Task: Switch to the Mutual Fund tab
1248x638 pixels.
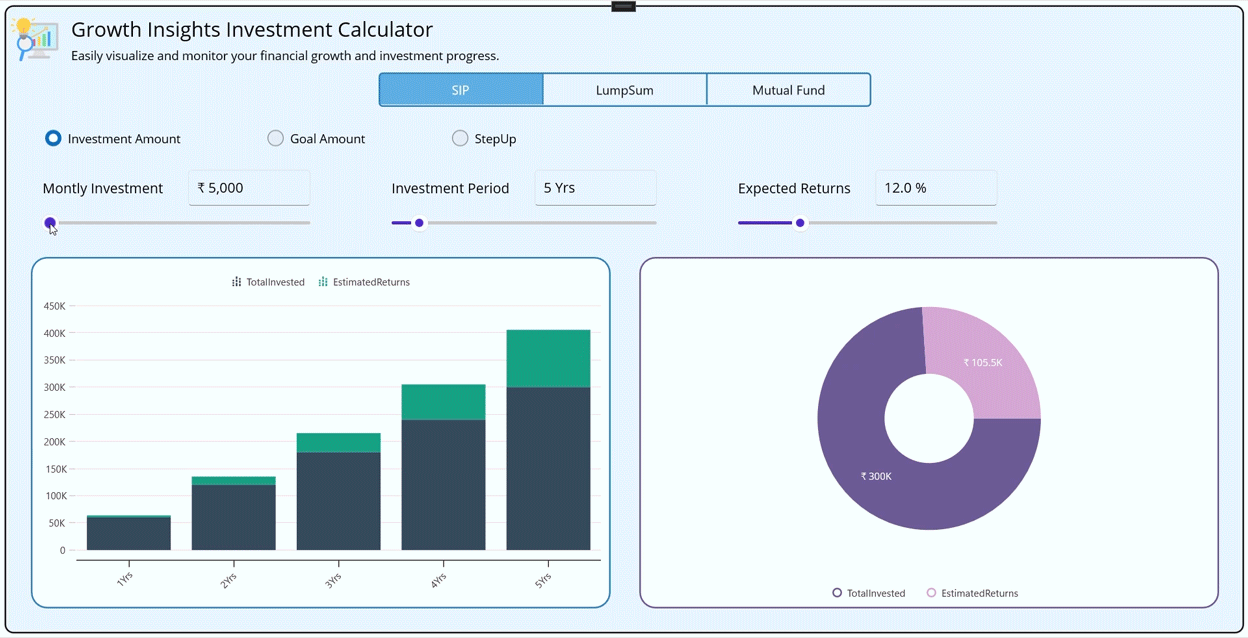Action: tap(788, 90)
